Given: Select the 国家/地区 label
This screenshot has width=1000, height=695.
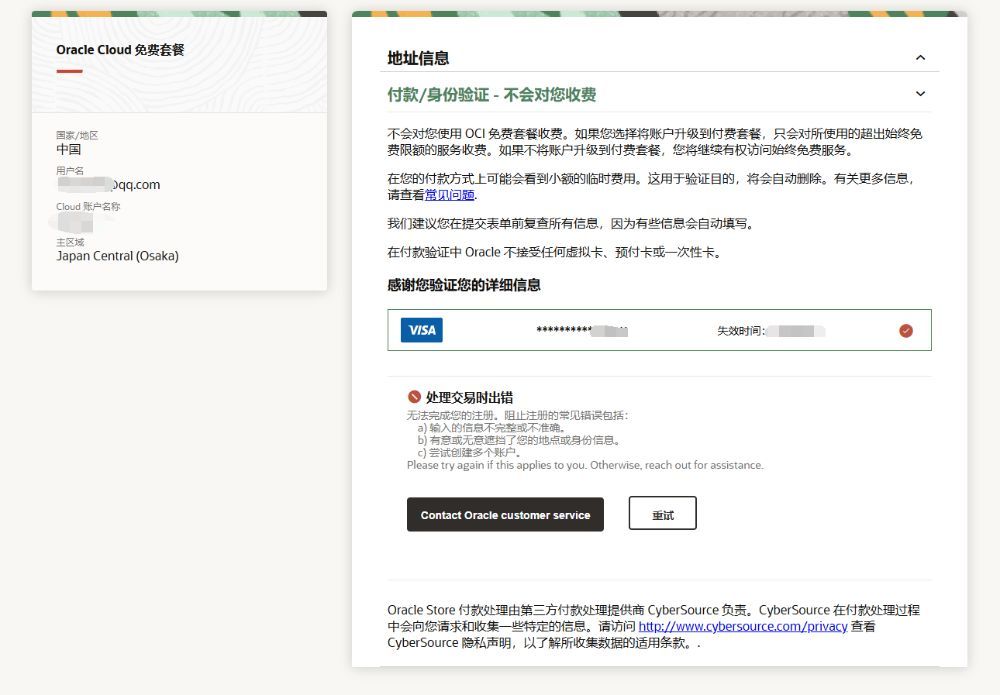Looking at the screenshot, I should (x=77, y=135).
